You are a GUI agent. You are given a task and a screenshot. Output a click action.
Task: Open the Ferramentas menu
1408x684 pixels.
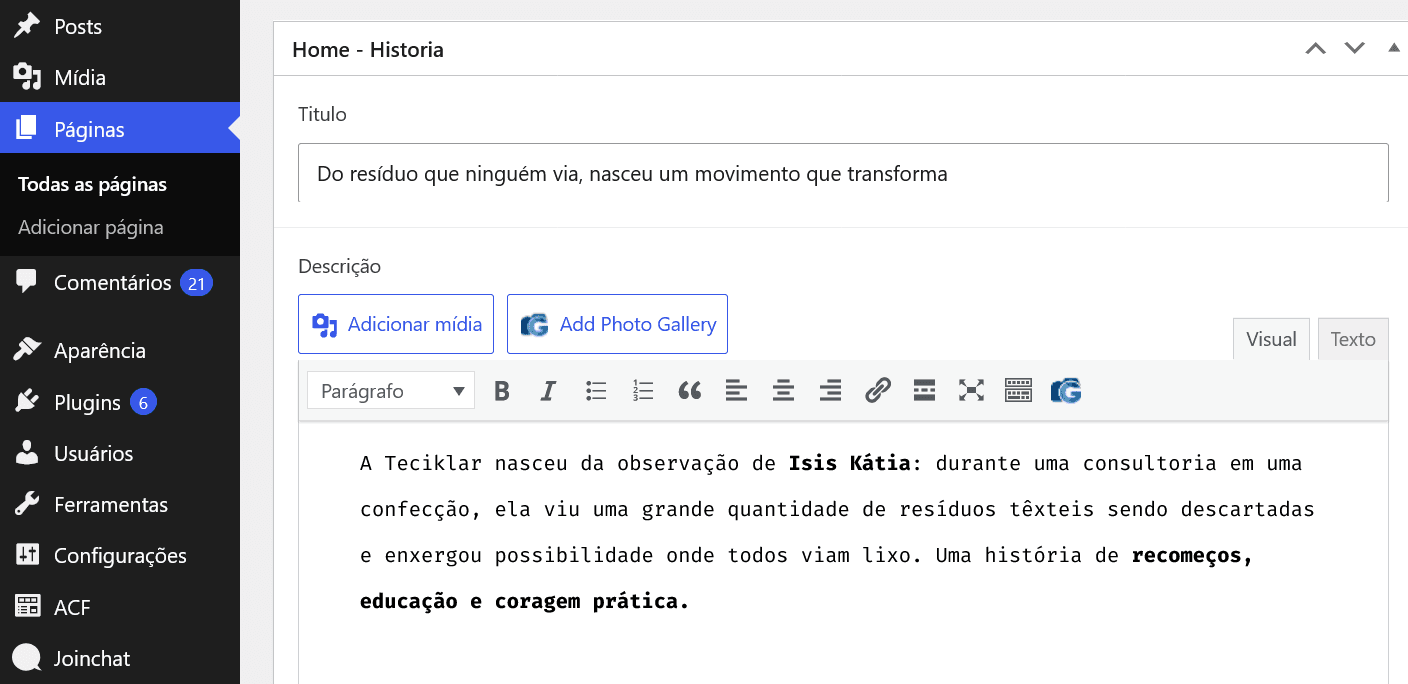tap(120, 505)
